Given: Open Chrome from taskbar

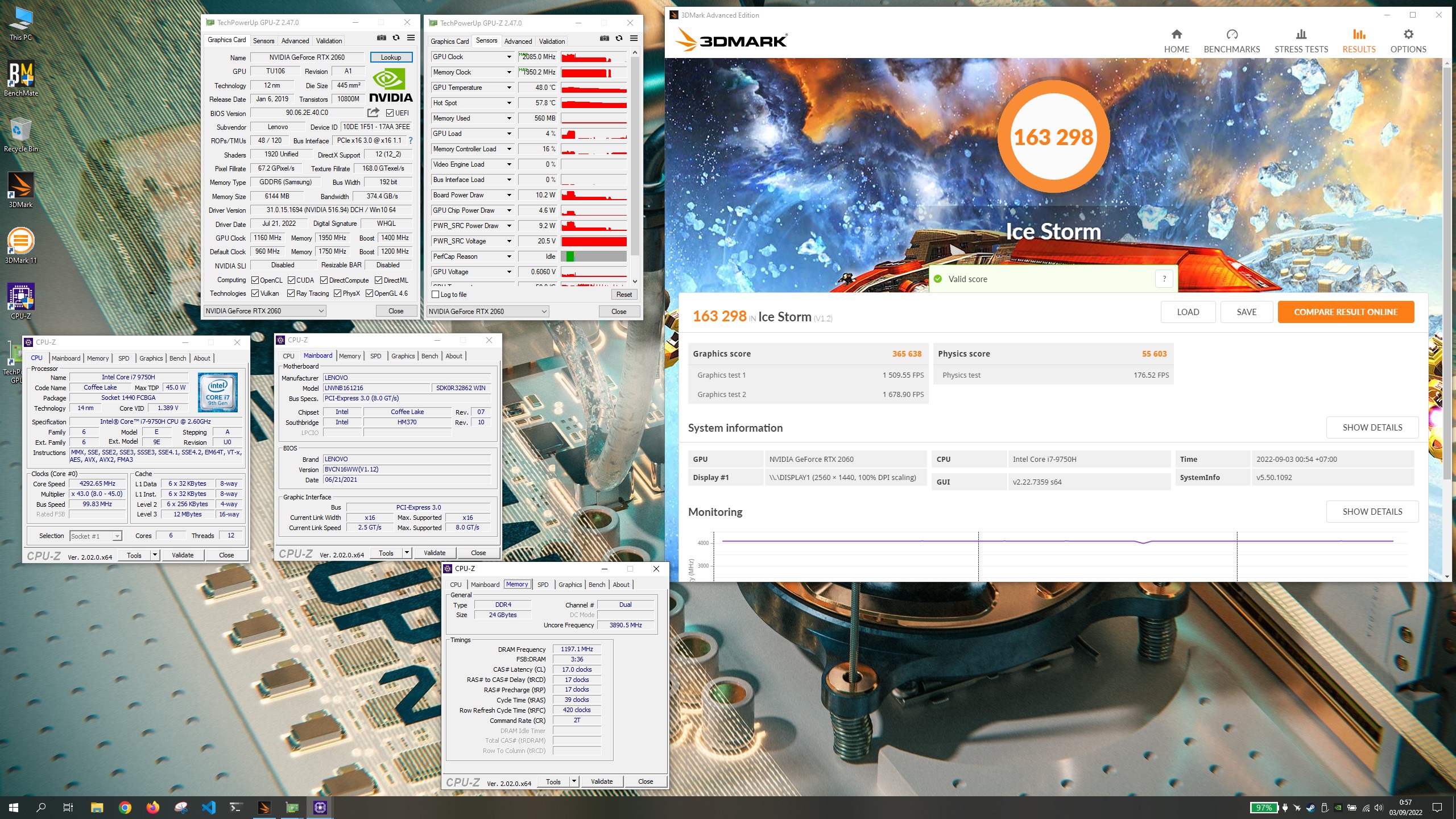Looking at the screenshot, I should click(125, 808).
